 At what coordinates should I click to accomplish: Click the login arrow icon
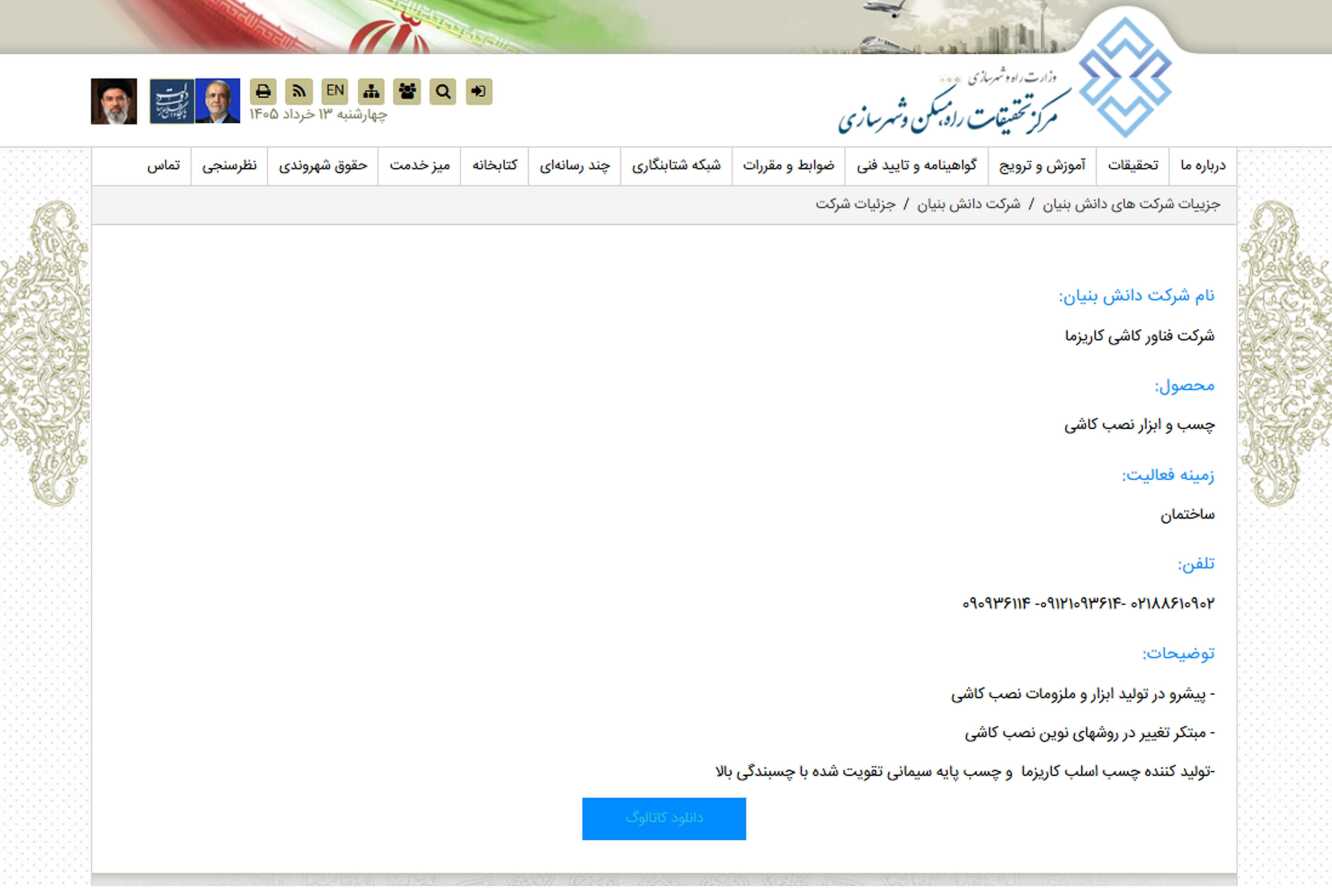pos(479,92)
